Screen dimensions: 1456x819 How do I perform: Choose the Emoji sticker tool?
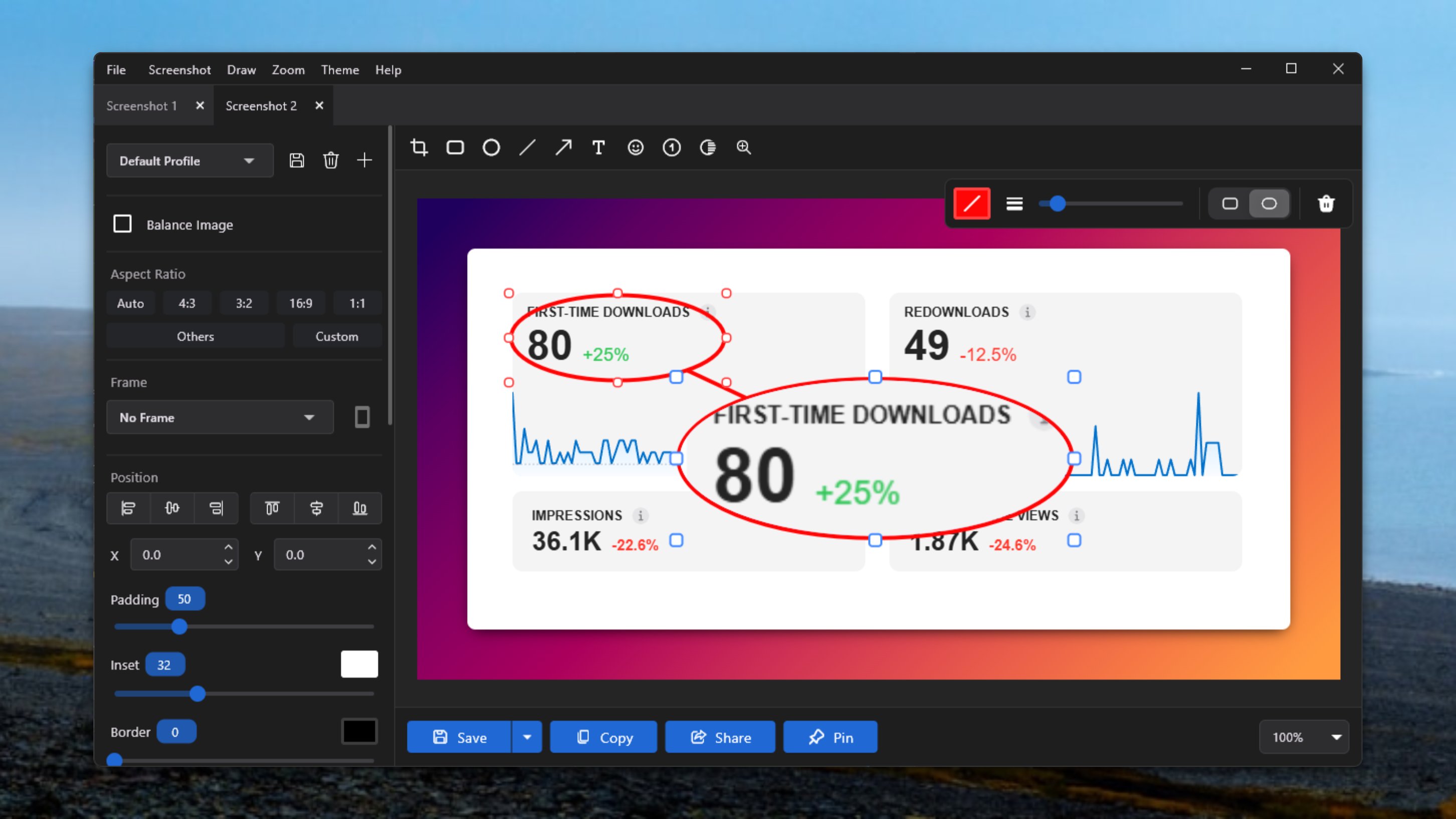[636, 147]
